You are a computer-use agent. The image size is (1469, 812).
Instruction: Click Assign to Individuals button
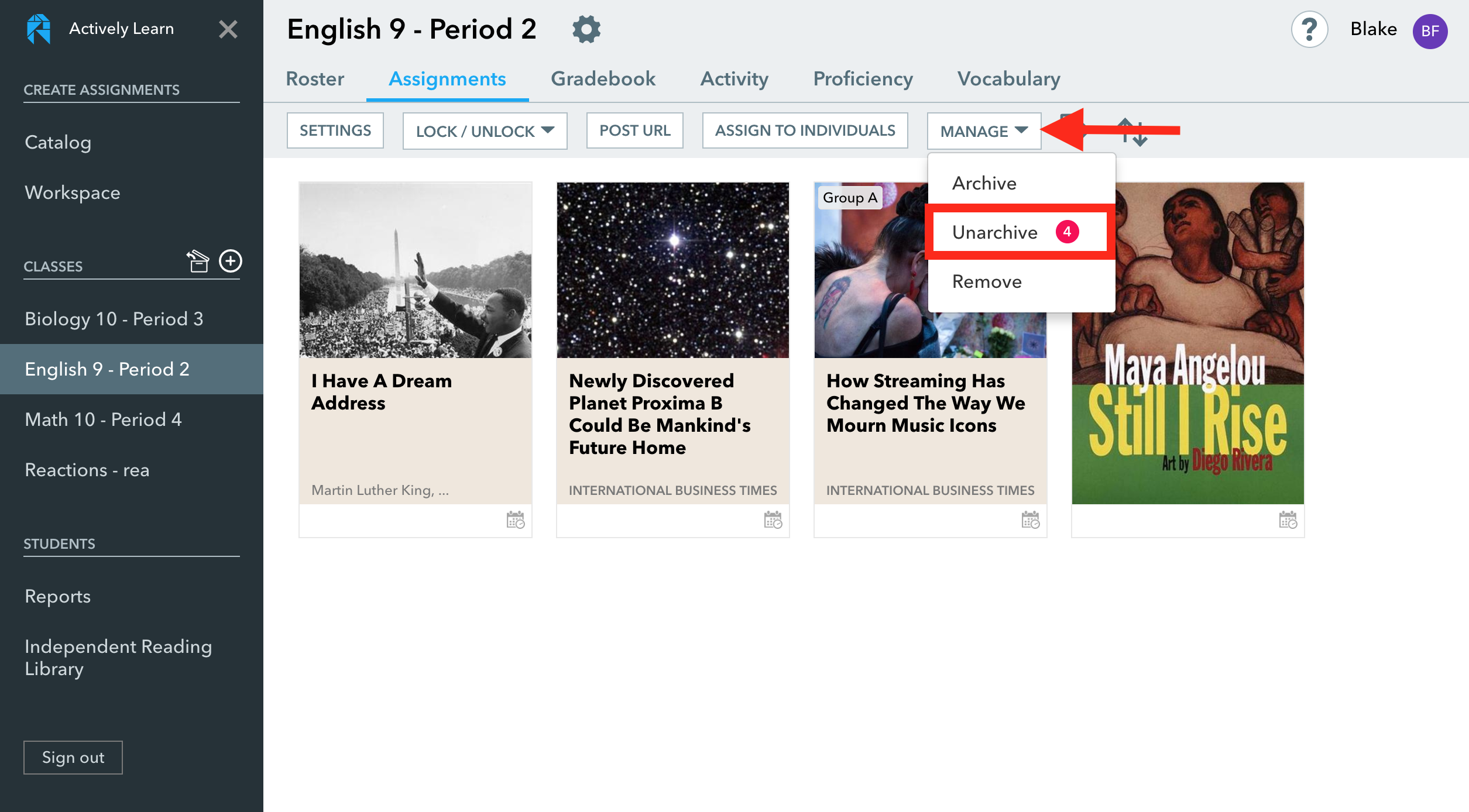(805, 130)
